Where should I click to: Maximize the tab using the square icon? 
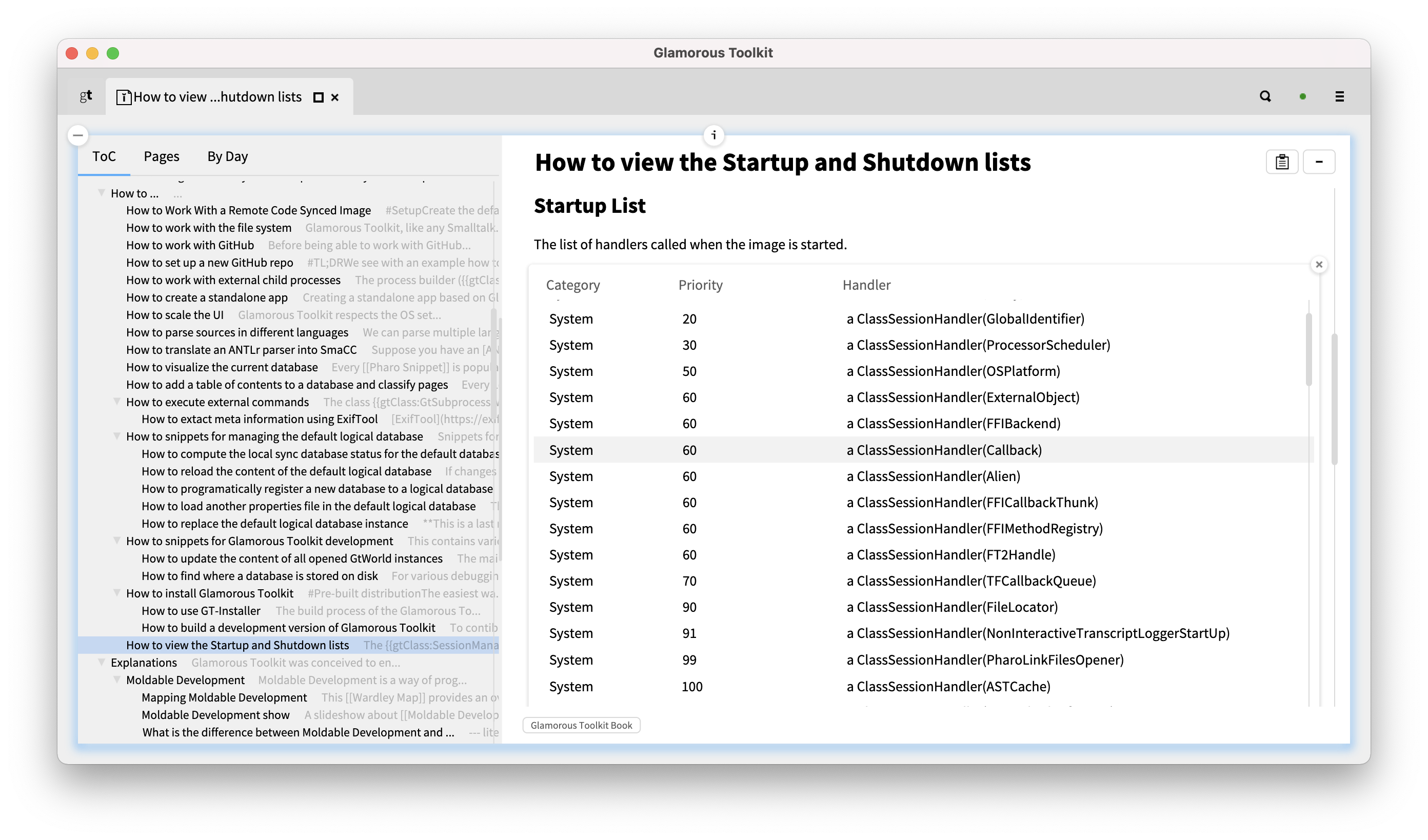click(319, 97)
